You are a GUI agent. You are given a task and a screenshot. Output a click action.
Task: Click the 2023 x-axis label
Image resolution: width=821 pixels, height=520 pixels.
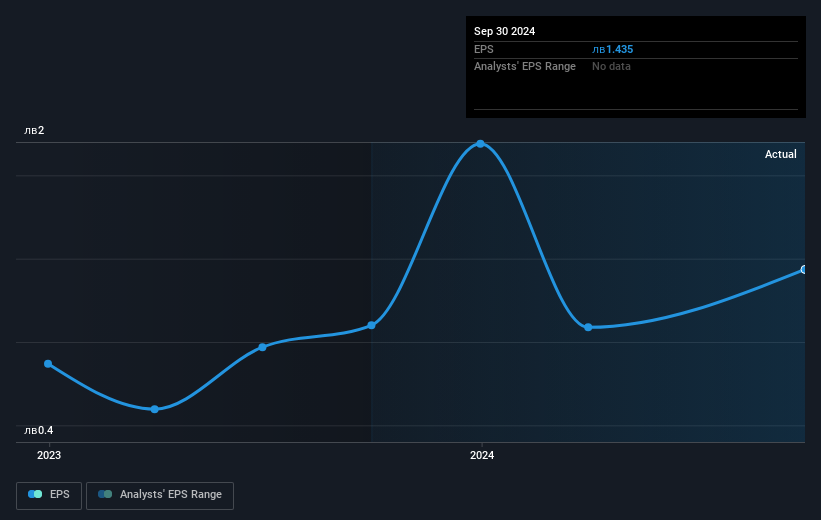pos(49,455)
